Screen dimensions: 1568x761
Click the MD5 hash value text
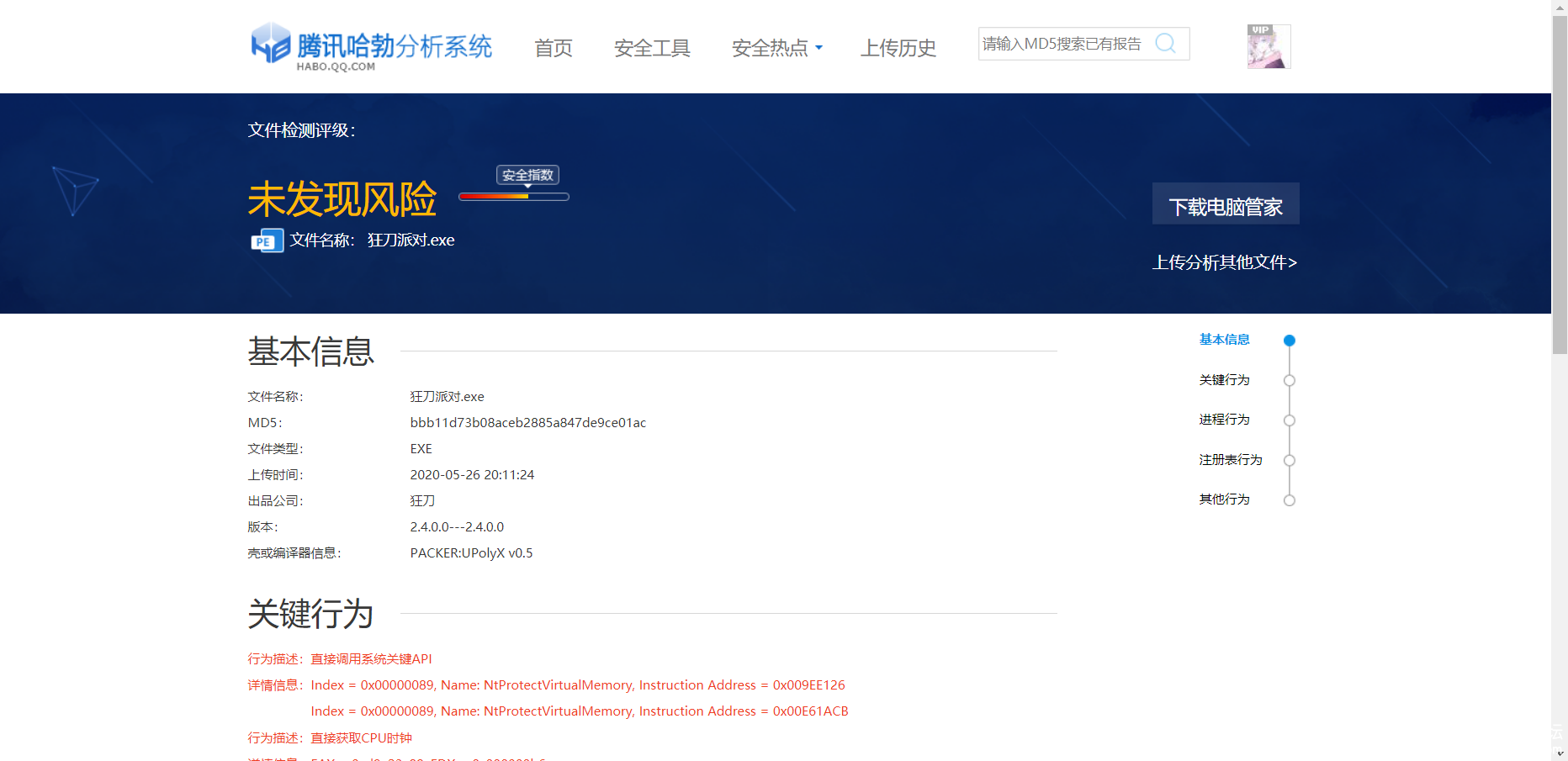(528, 423)
